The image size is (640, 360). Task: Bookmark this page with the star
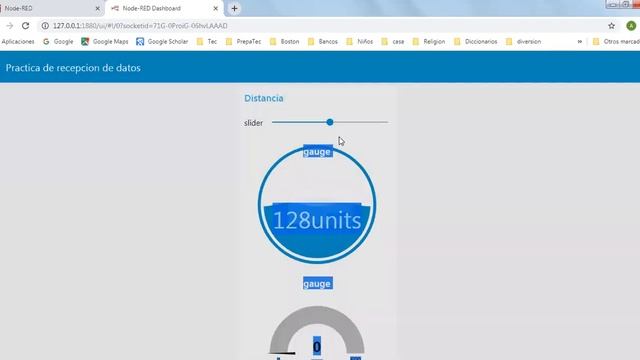click(611, 26)
